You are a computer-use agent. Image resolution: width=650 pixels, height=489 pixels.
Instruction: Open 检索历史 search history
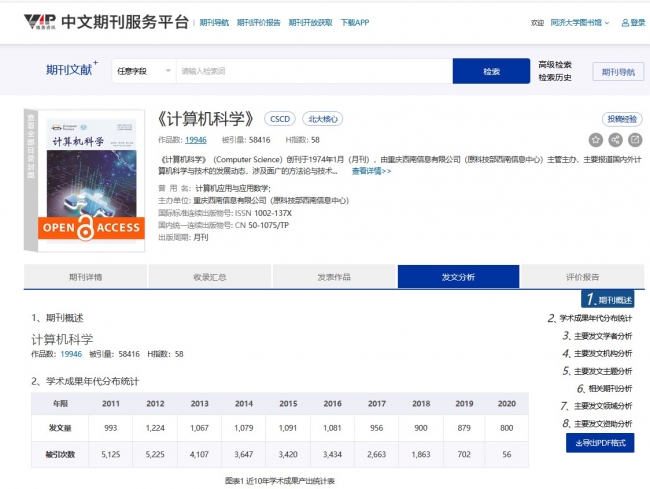[x=555, y=77]
